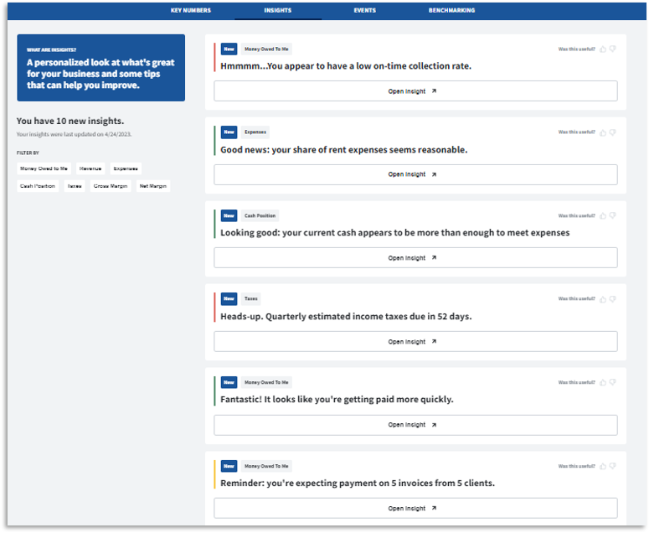This screenshot has width=649, height=533.
Task: Filter insights by Gross Margin
Action: point(111,186)
